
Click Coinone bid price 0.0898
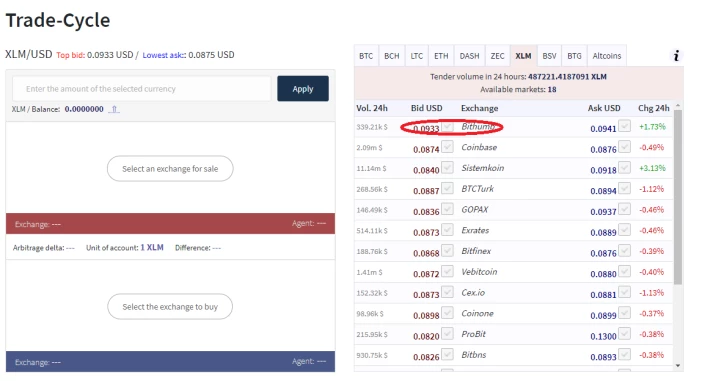click(426, 315)
